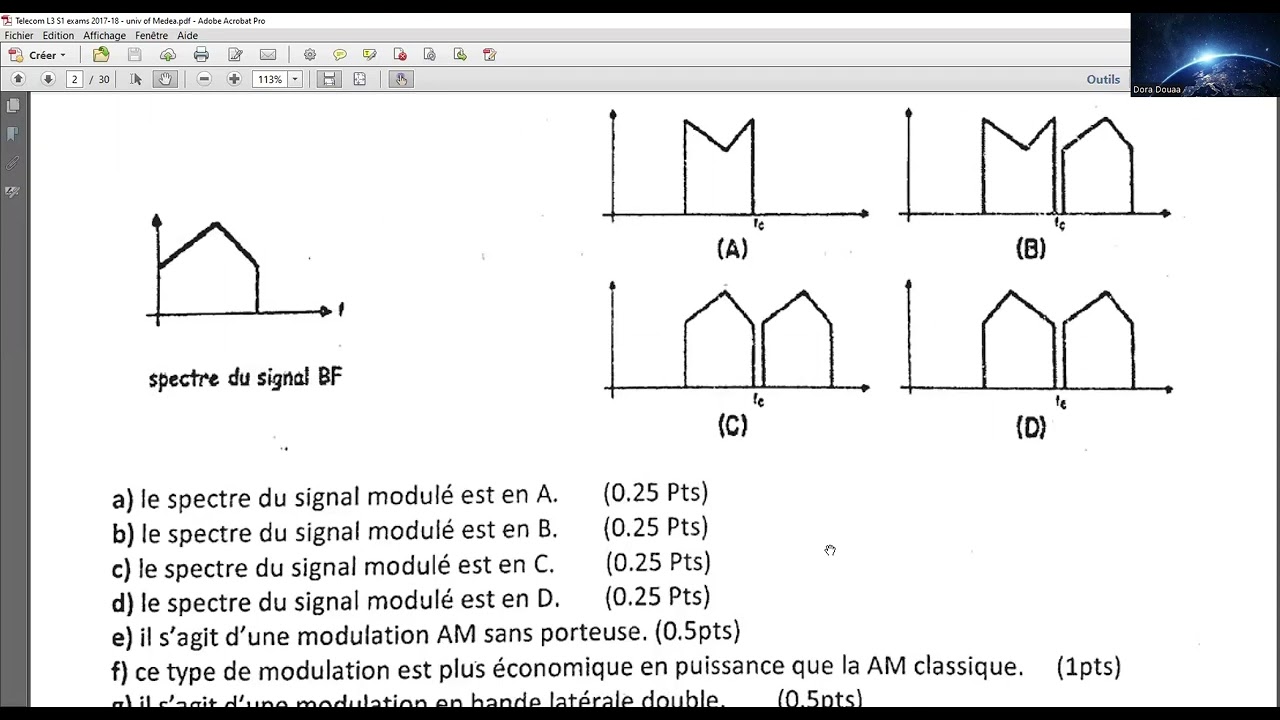Screen dimensions: 1280x720
Task: Open the settings gear icon in the toolbar
Action: point(310,55)
